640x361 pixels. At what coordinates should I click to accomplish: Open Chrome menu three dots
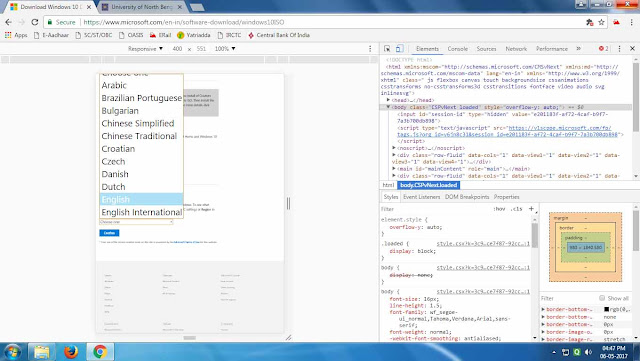pos(632,22)
